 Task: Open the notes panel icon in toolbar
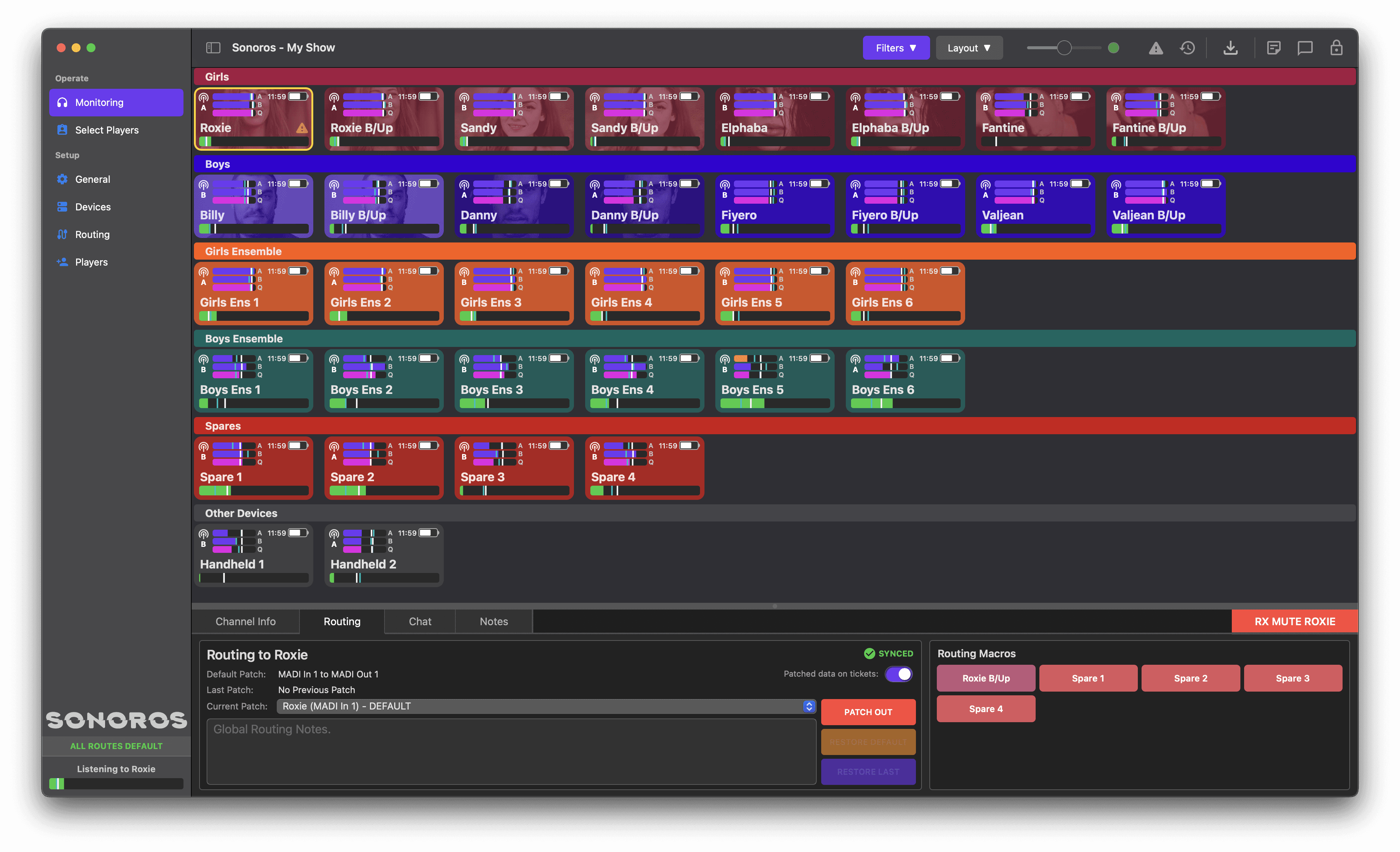(1274, 48)
